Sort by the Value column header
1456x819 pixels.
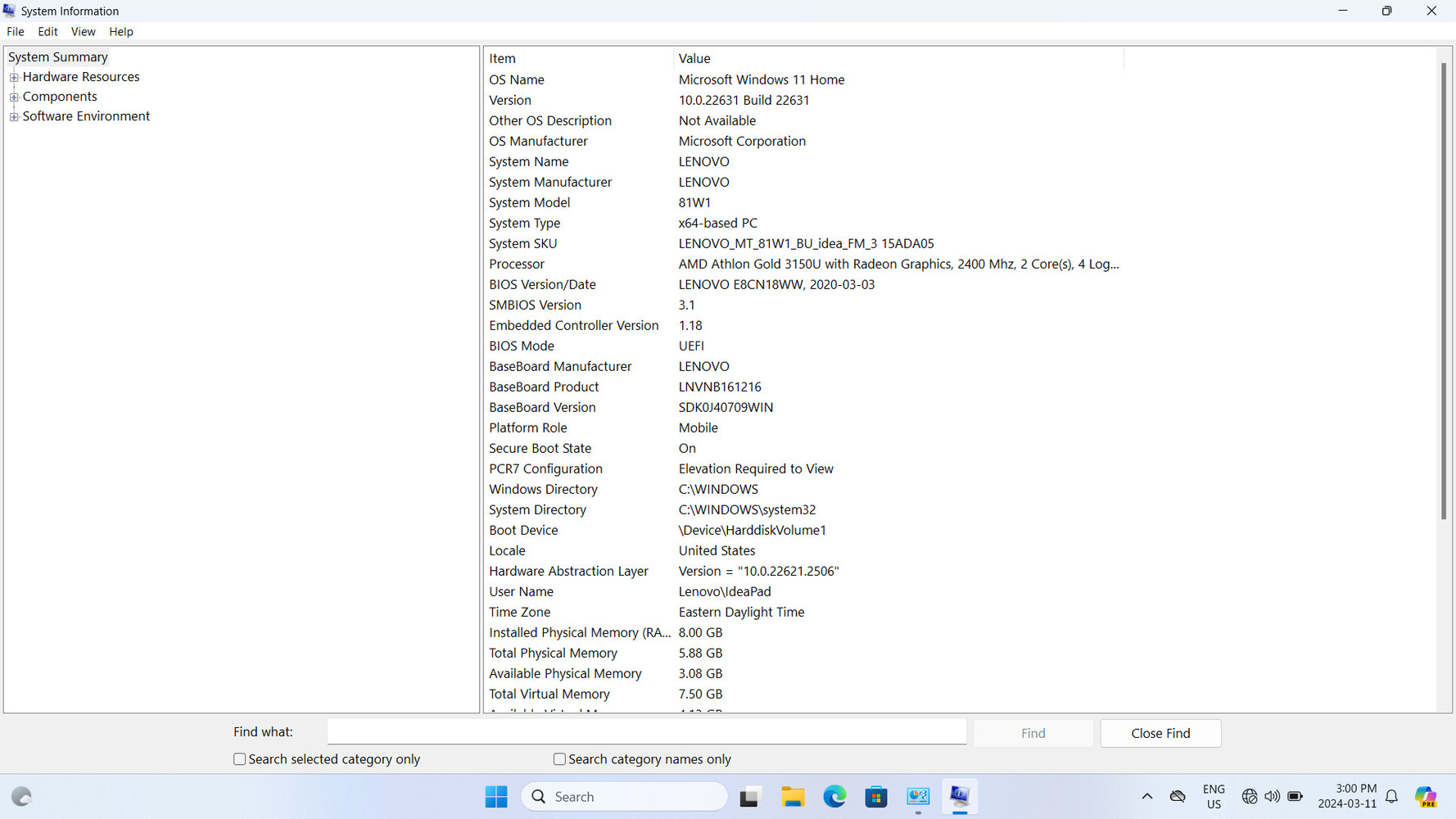pos(898,58)
